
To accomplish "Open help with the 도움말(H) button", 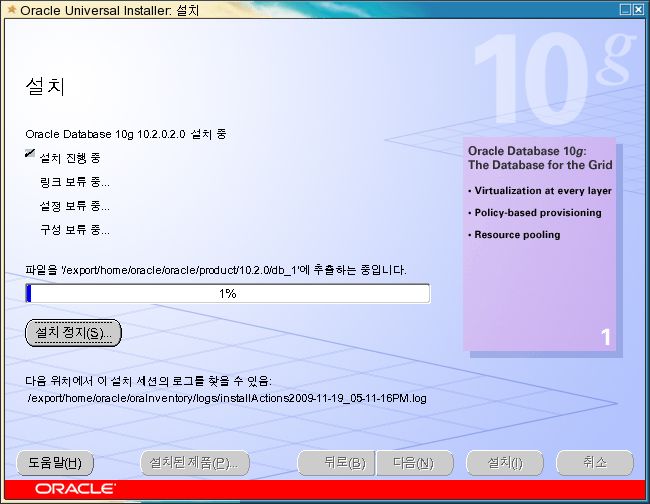I will 55,463.
